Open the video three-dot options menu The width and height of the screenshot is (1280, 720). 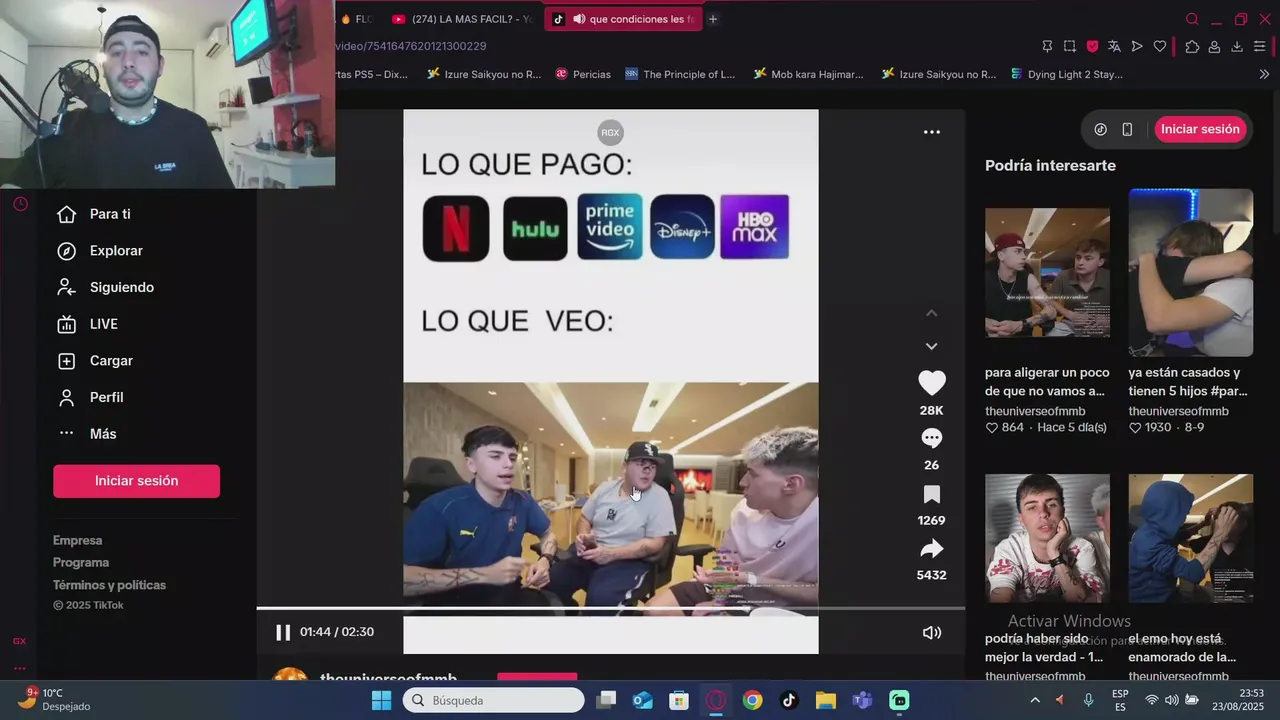click(x=931, y=132)
